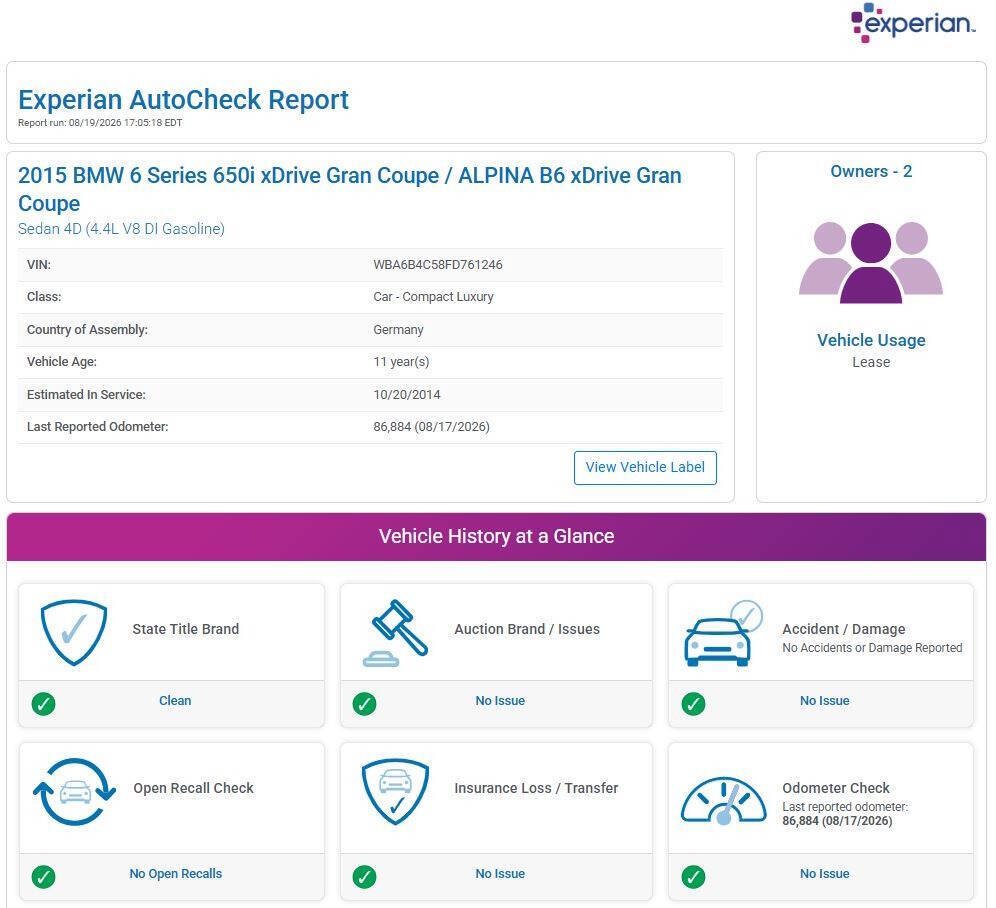This screenshot has height=908, width=996.
Task: Click the 86,884 (08/17/2026) value in table
Action: pyautogui.click(x=431, y=427)
